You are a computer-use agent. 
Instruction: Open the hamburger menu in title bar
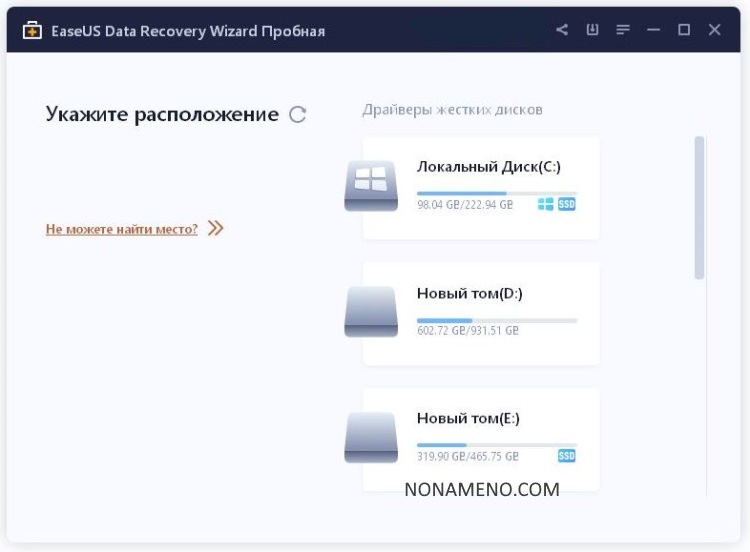(x=623, y=30)
